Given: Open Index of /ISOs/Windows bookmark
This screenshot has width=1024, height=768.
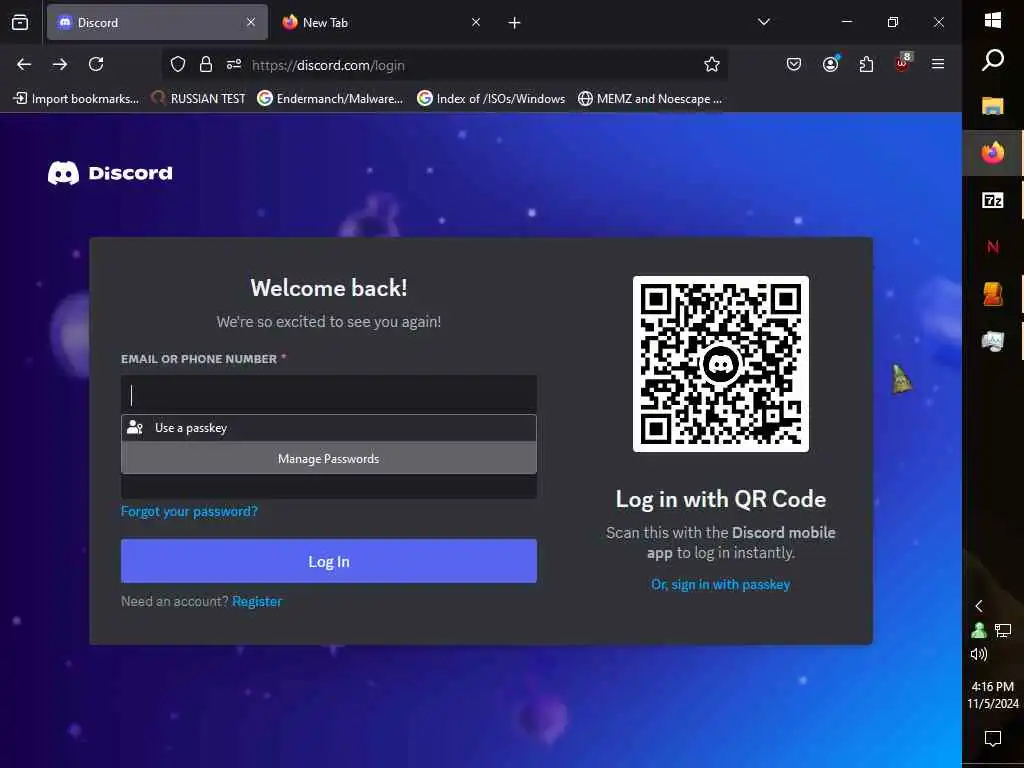Looking at the screenshot, I should coord(491,99).
